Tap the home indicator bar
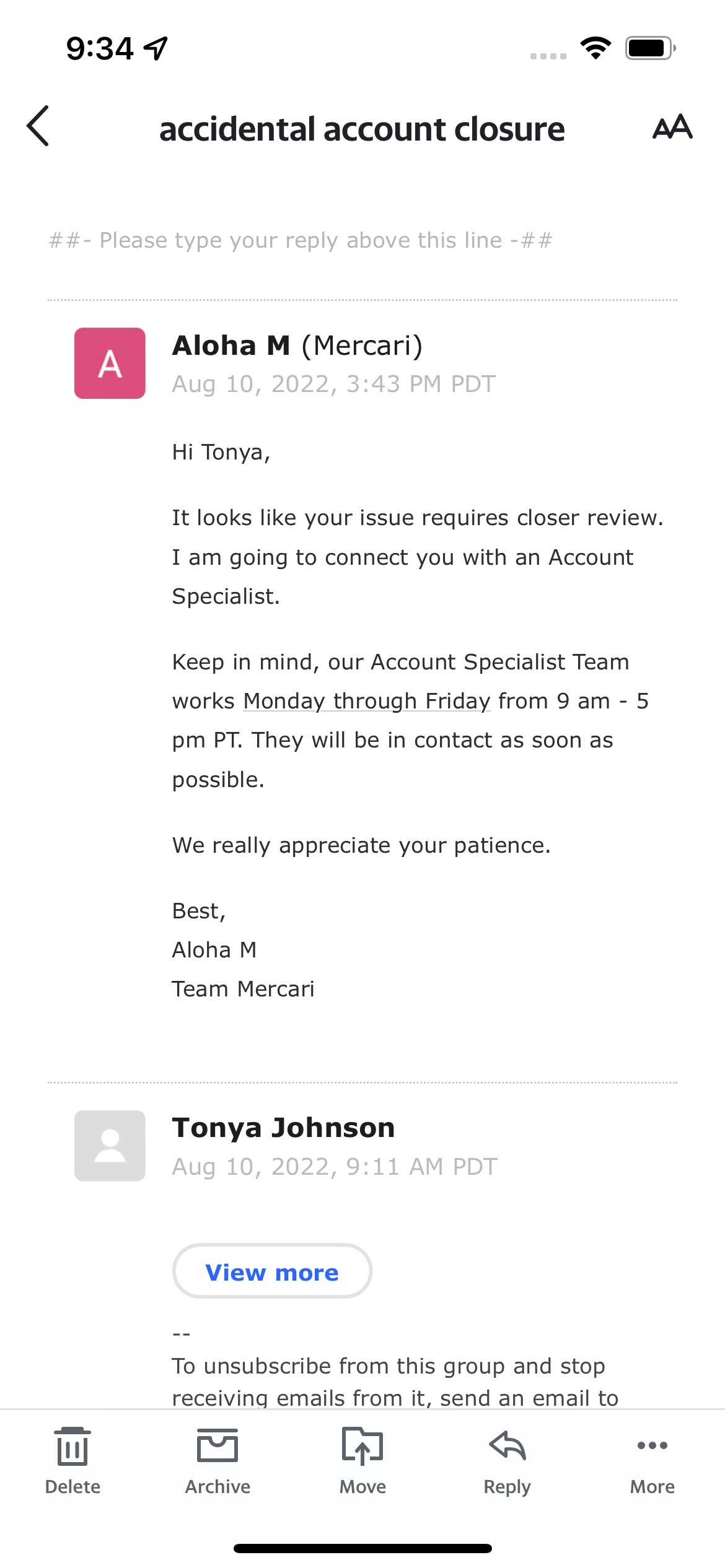 pos(362,1548)
